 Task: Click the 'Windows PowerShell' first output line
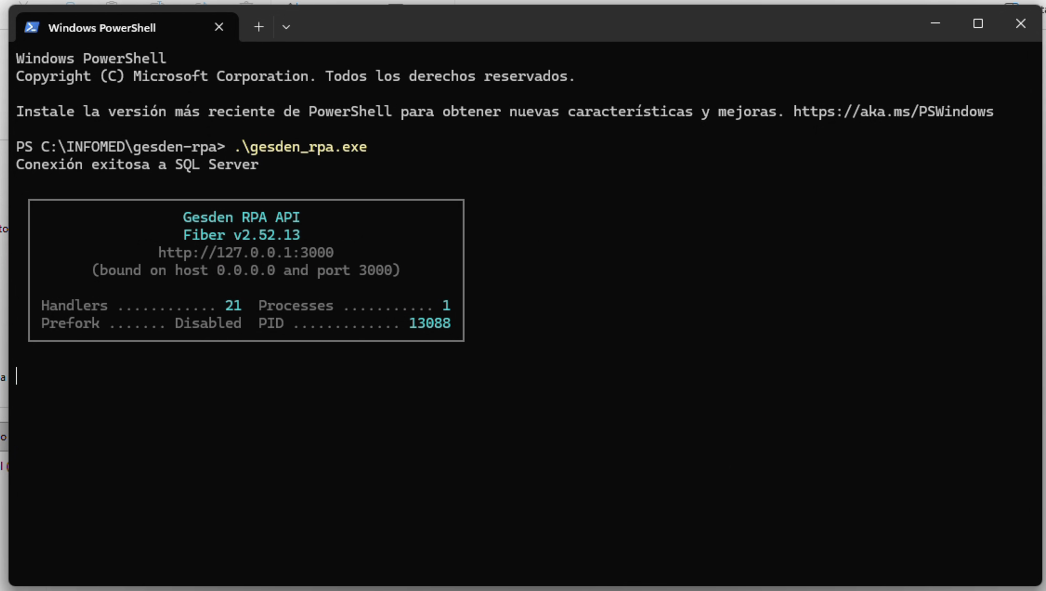pyautogui.click(x=91, y=59)
